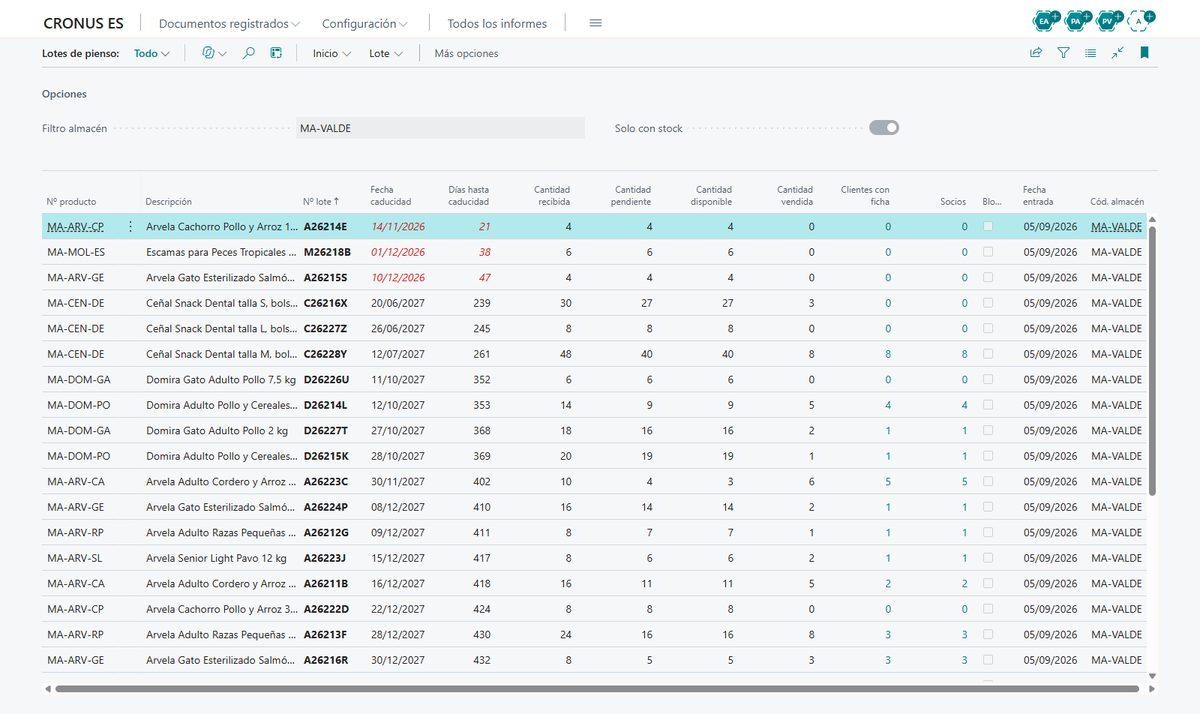Expand Documentos registrados menu
Image resolution: width=1200 pixels, height=714 pixels.
[x=230, y=23]
